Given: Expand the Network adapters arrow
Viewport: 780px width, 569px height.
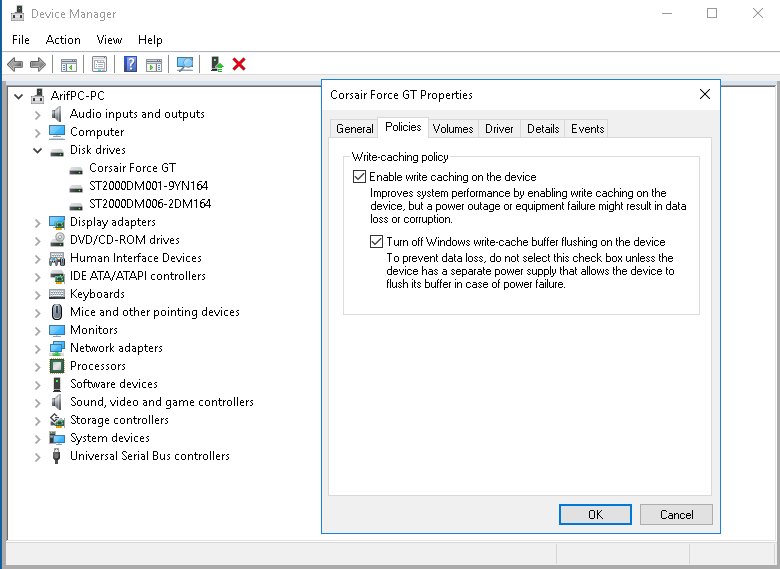Looking at the screenshot, I should (x=37, y=349).
